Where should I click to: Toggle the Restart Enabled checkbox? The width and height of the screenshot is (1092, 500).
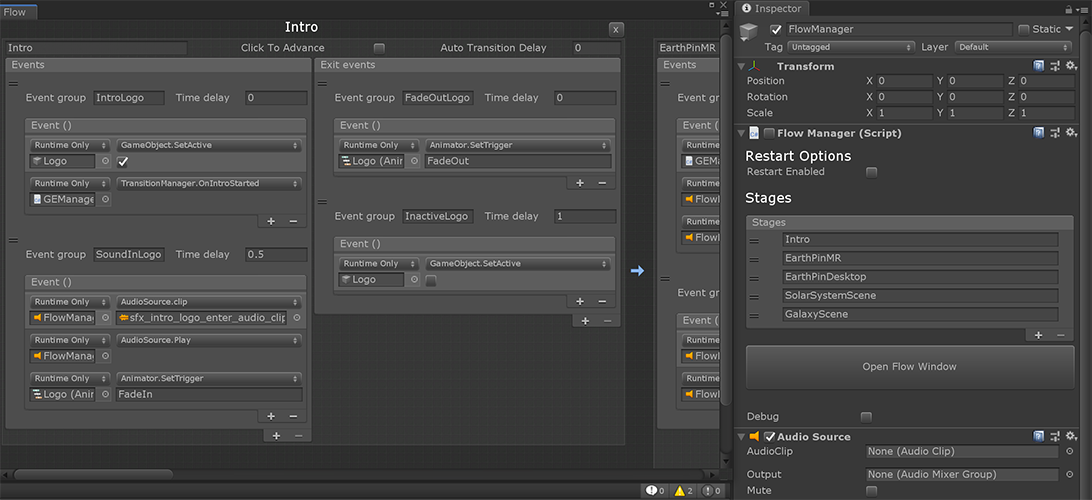pyautogui.click(x=871, y=172)
